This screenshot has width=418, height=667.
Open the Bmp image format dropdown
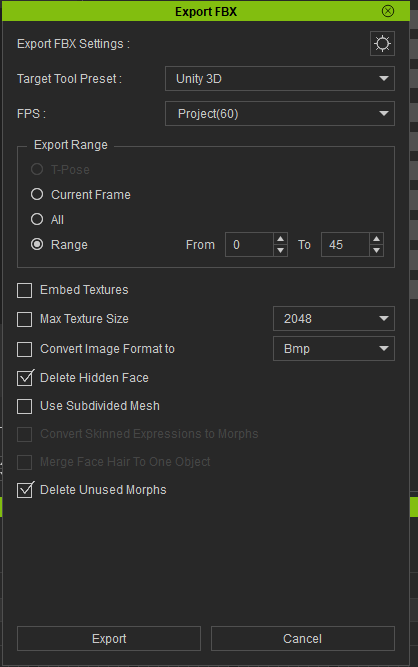pos(334,349)
